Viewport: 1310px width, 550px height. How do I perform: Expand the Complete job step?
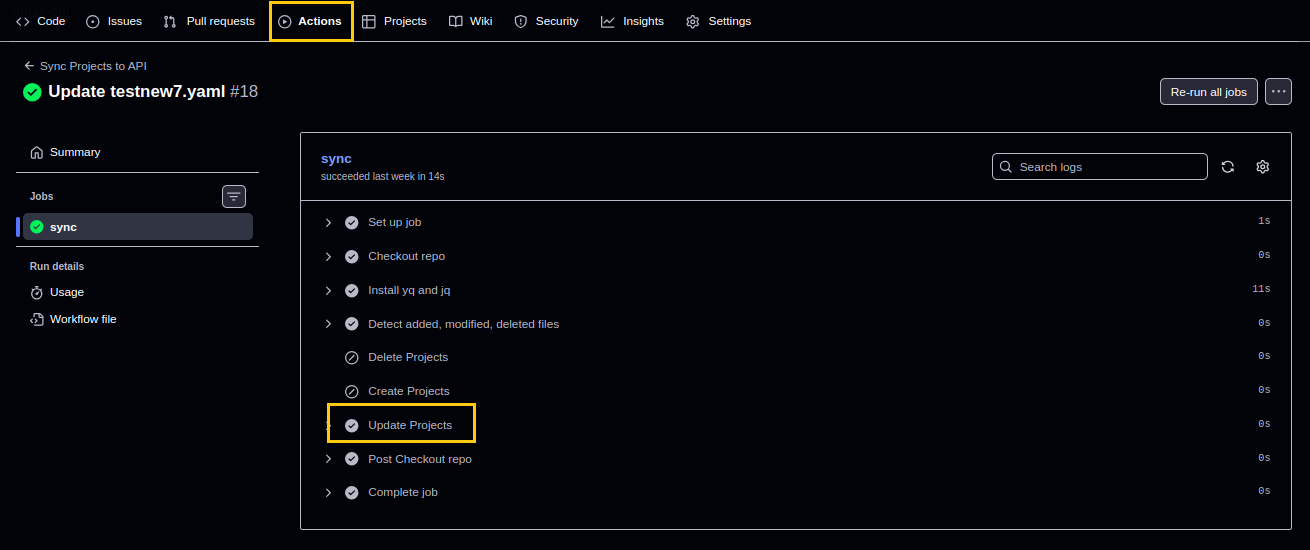(x=328, y=492)
